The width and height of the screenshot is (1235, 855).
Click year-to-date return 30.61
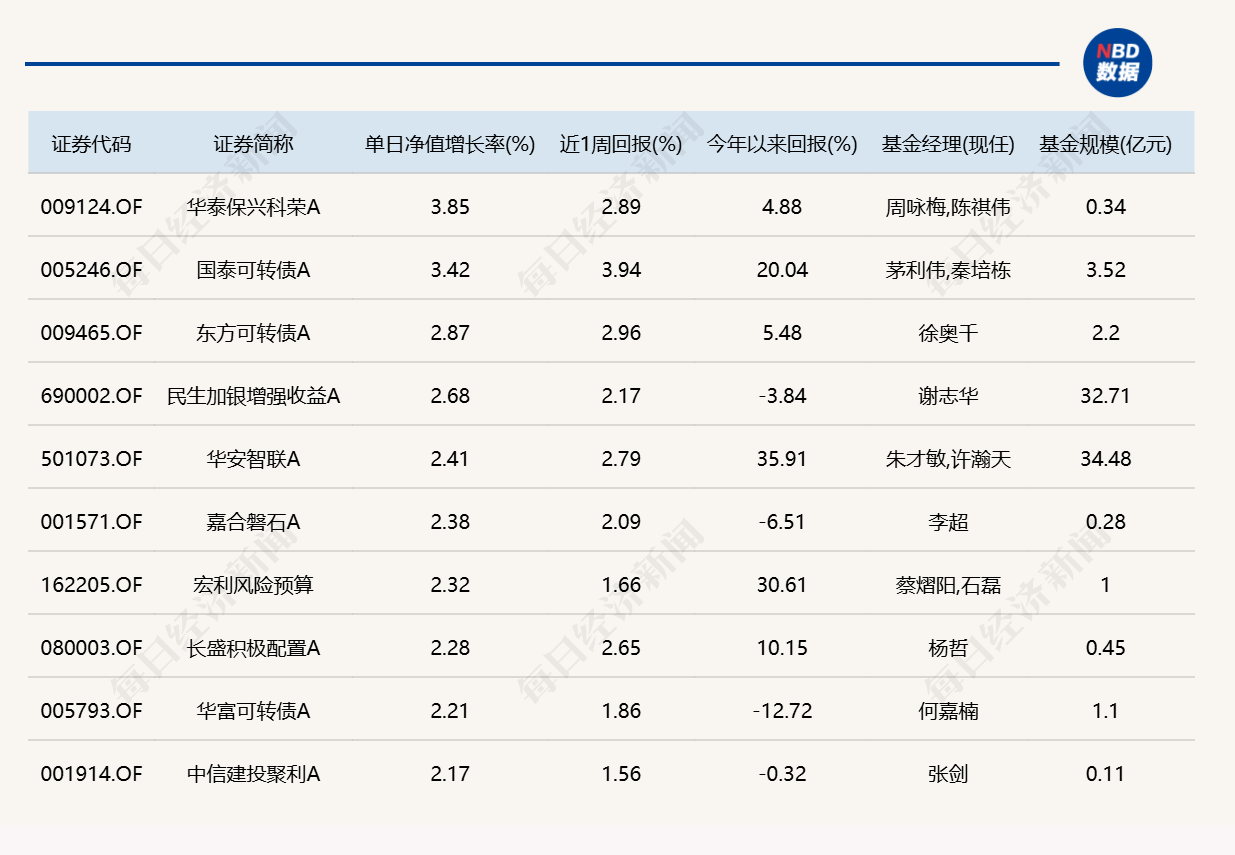click(x=782, y=585)
